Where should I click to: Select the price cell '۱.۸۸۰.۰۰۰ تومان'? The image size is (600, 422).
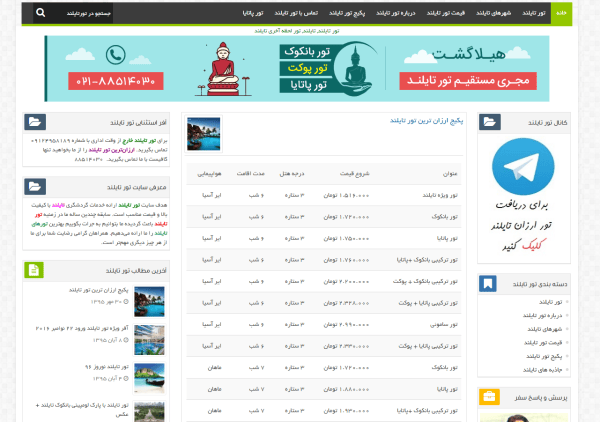(346, 389)
